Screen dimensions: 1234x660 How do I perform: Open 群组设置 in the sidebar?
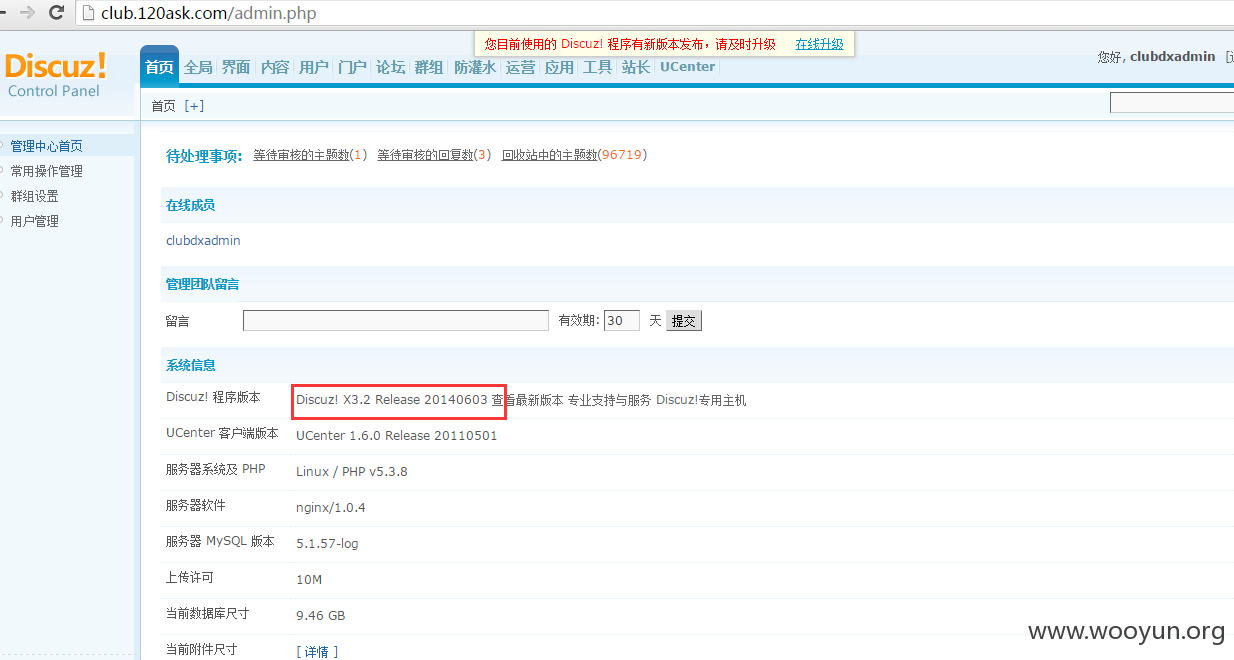(x=34, y=196)
